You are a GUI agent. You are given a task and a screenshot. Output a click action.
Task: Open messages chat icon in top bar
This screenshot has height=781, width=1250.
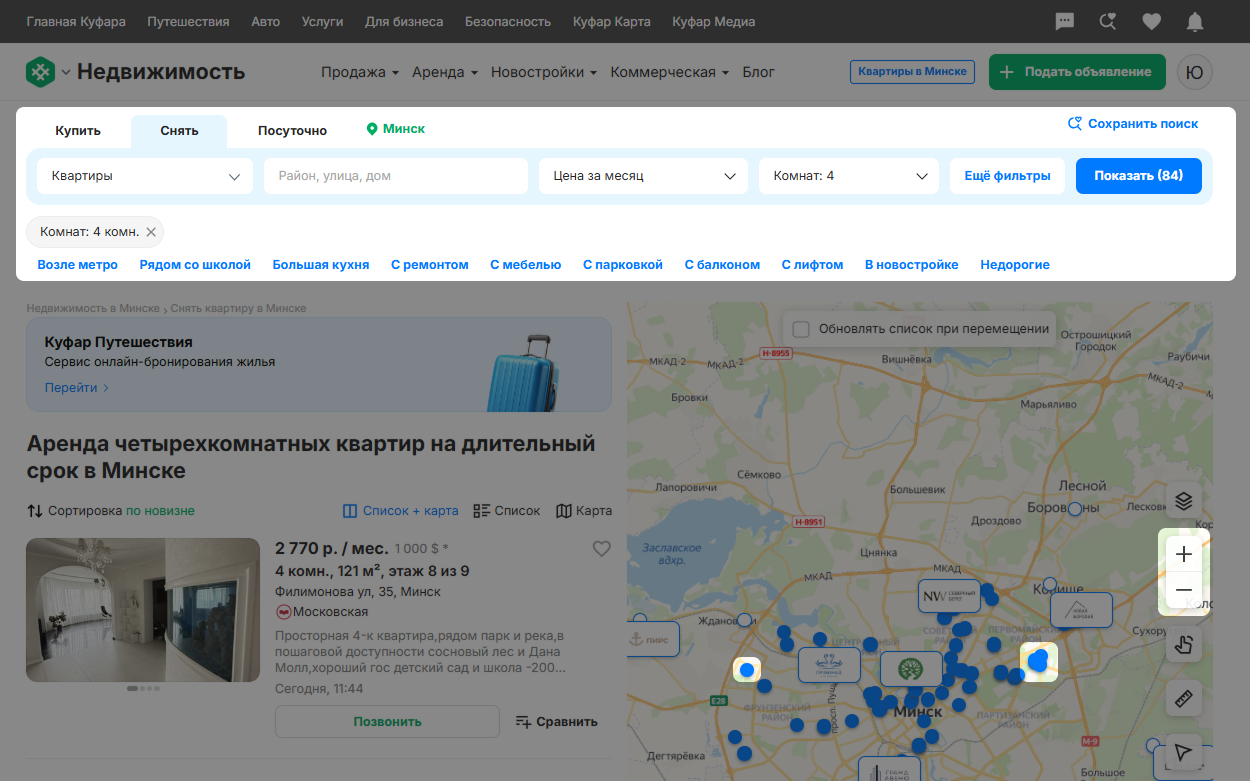click(x=1065, y=21)
